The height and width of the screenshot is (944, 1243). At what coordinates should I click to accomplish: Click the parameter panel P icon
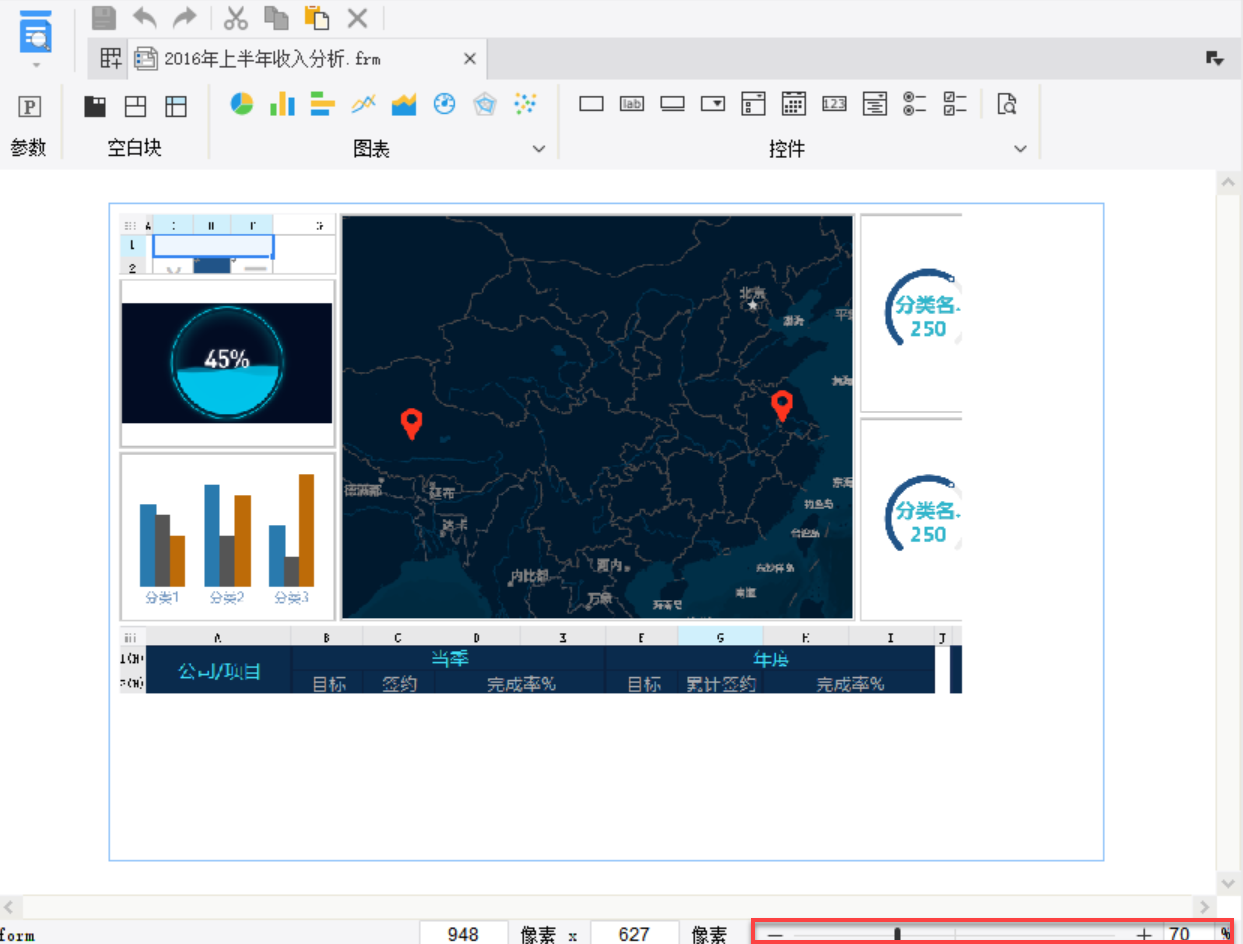(x=31, y=106)
